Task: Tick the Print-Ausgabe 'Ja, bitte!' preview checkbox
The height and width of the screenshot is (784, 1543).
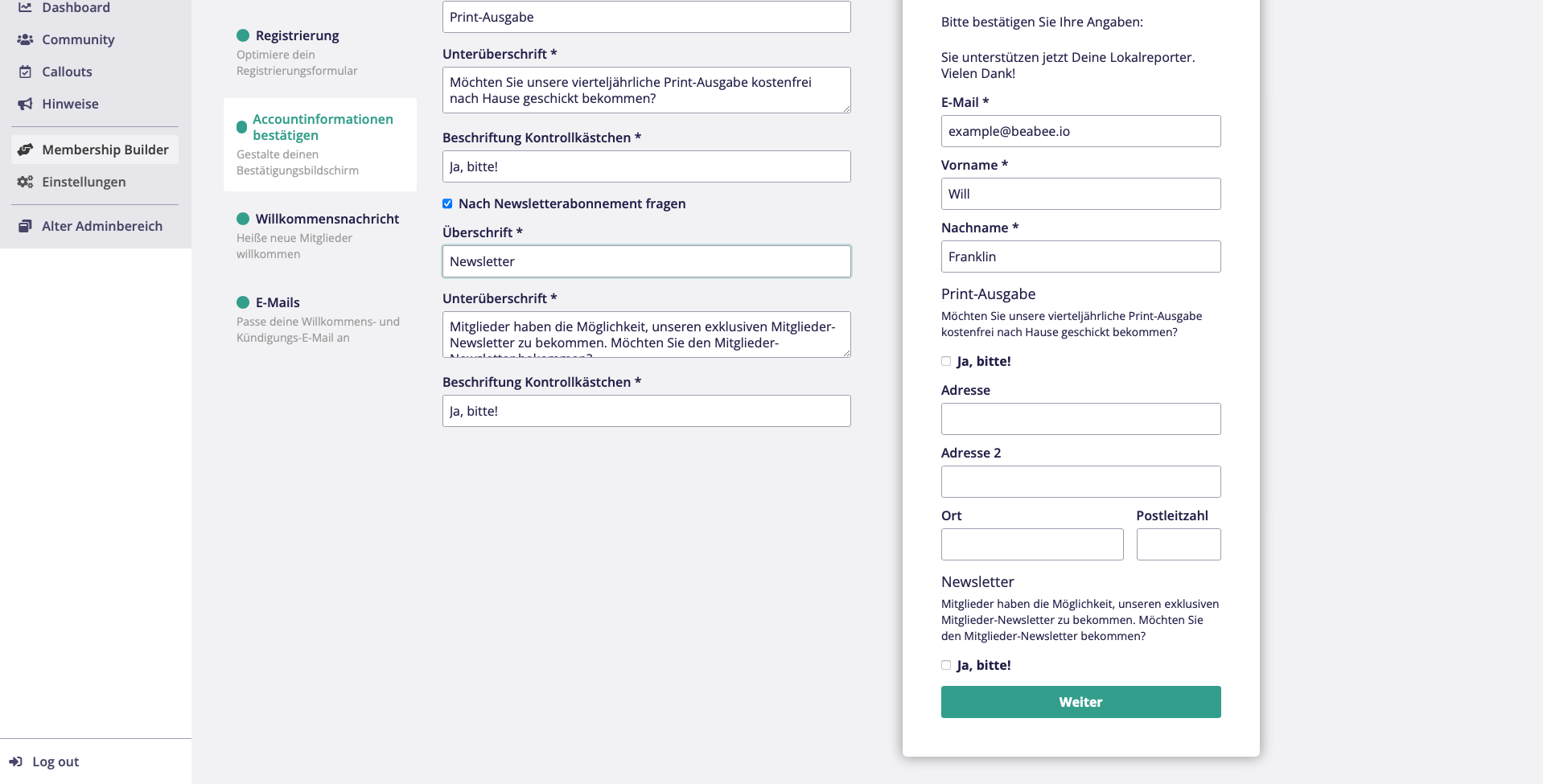Action: (946, 361)
